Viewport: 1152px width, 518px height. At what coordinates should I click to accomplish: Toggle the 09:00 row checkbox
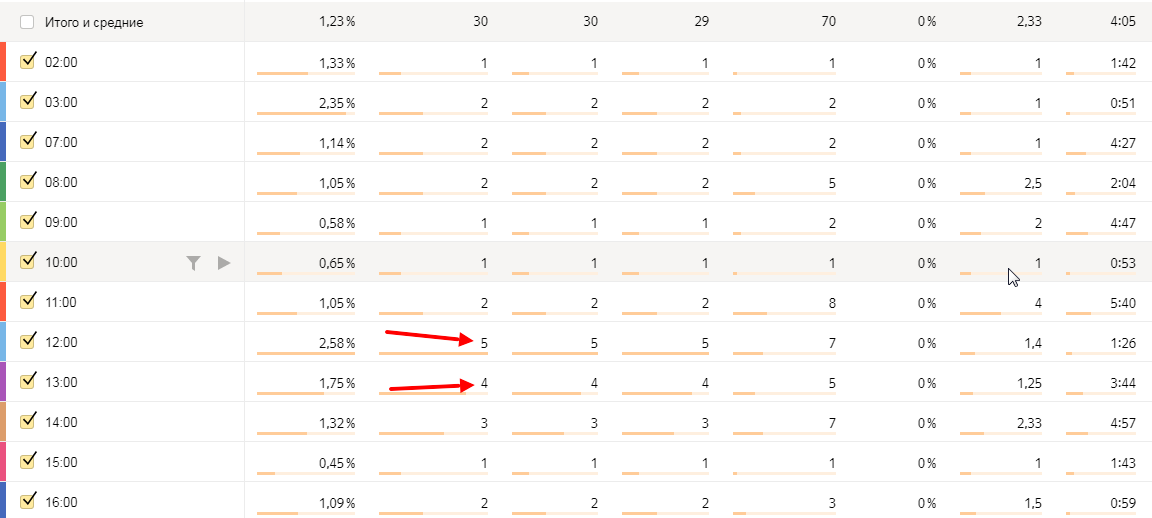28,221
